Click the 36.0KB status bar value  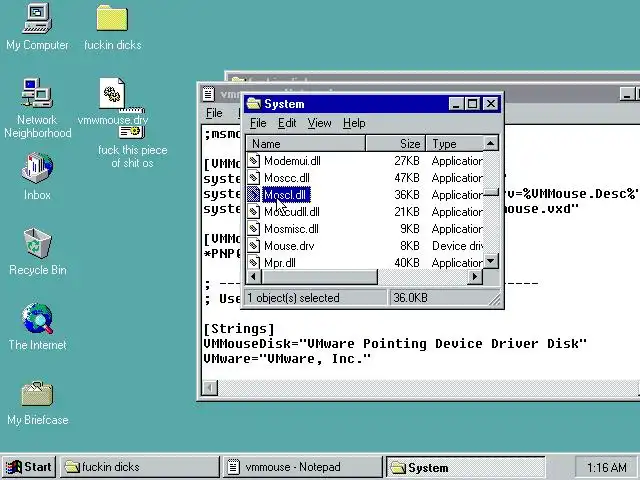pos(410,298)
